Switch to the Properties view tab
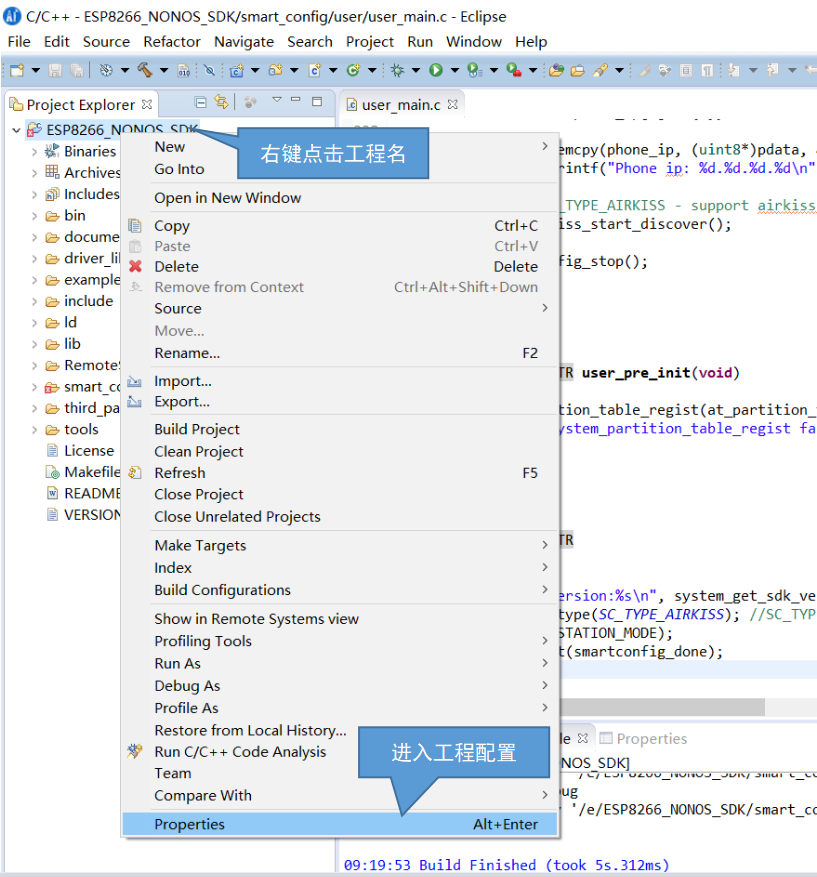Viewport: 817px width, 877px height. [x=644, y=738]
